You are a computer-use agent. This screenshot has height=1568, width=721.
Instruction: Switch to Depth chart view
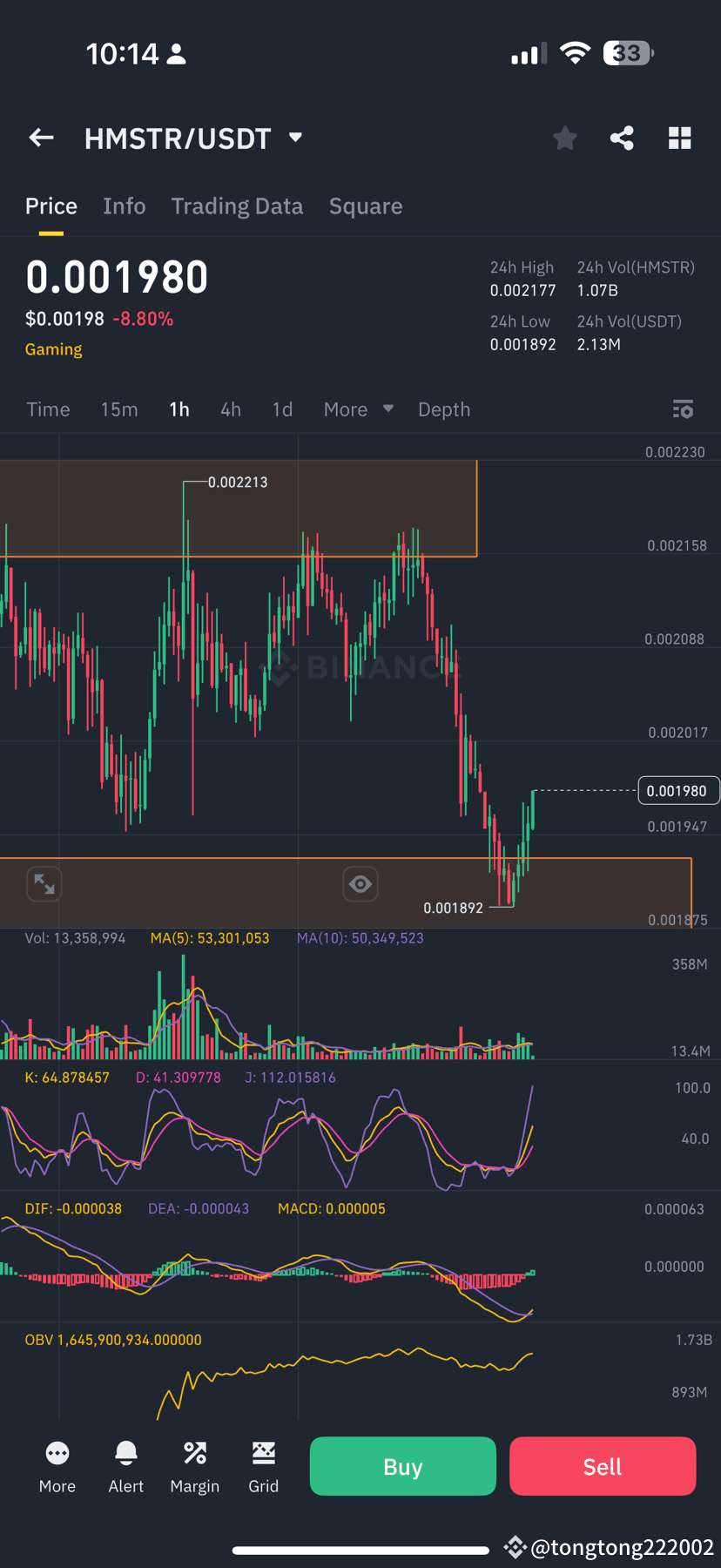[444, 409]
